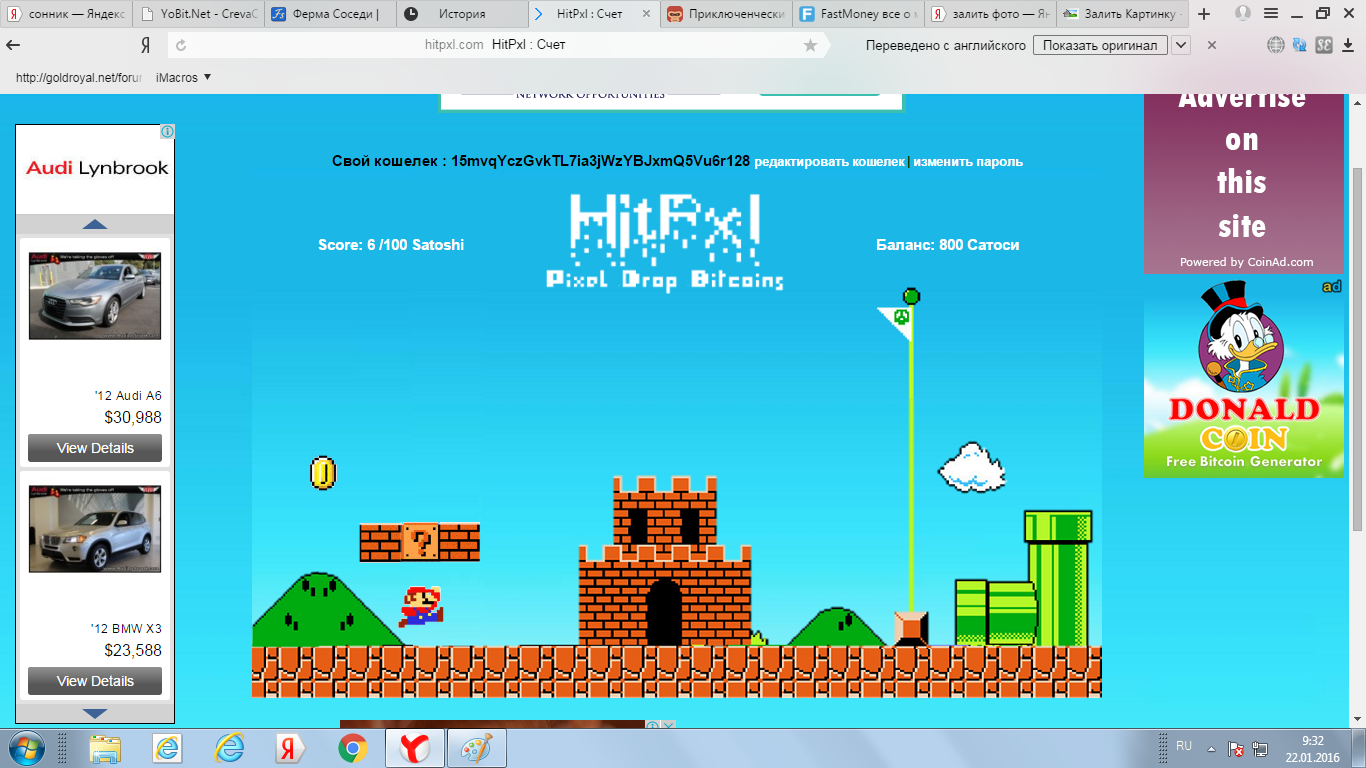Image resolution: width=1366 pixels, height=768 pixels.
Task: Close the HitPxl tab
Action: (645, 14)
